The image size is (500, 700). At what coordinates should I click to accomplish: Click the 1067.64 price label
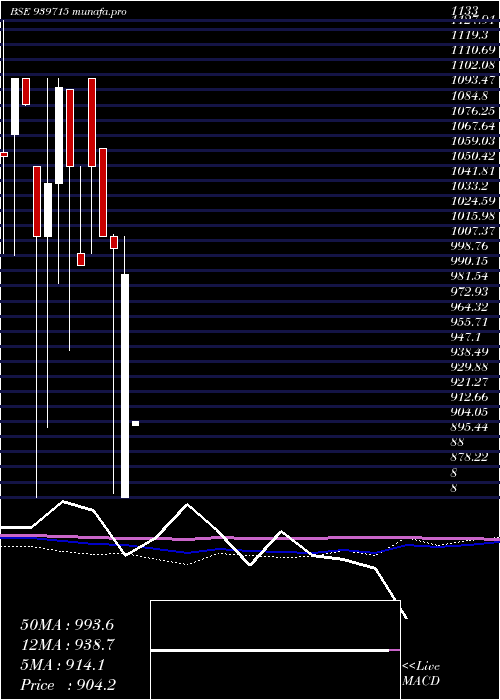point(473,125)
